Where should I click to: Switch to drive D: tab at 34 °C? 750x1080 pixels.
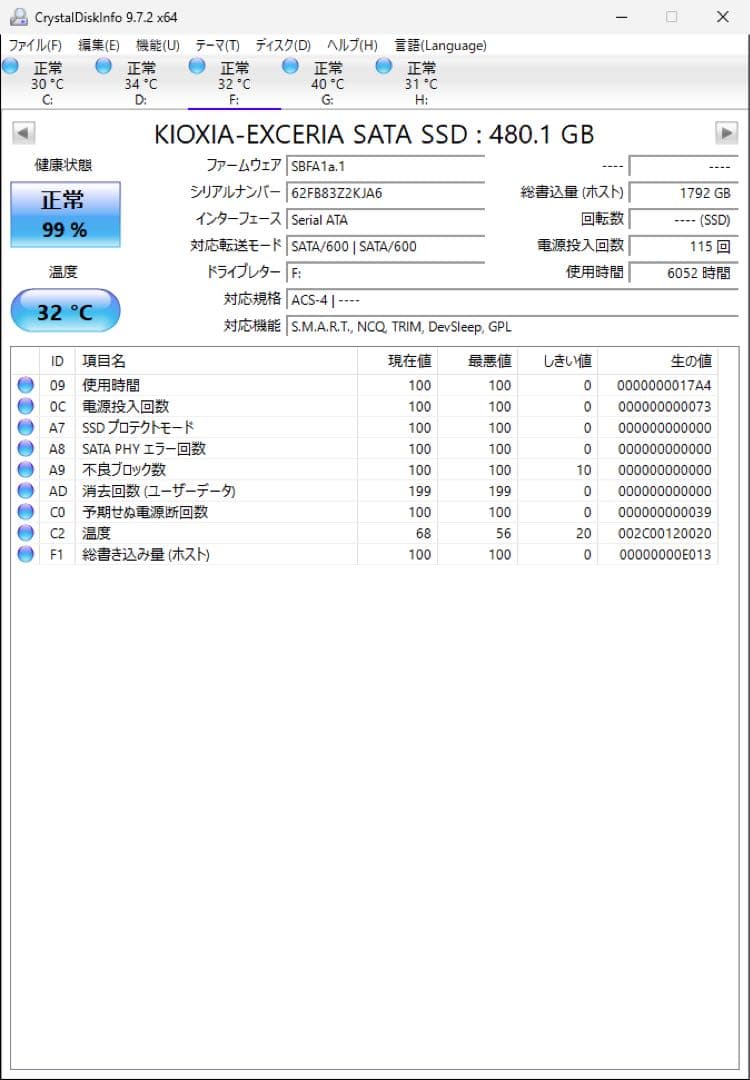click(x=141, y=83)
